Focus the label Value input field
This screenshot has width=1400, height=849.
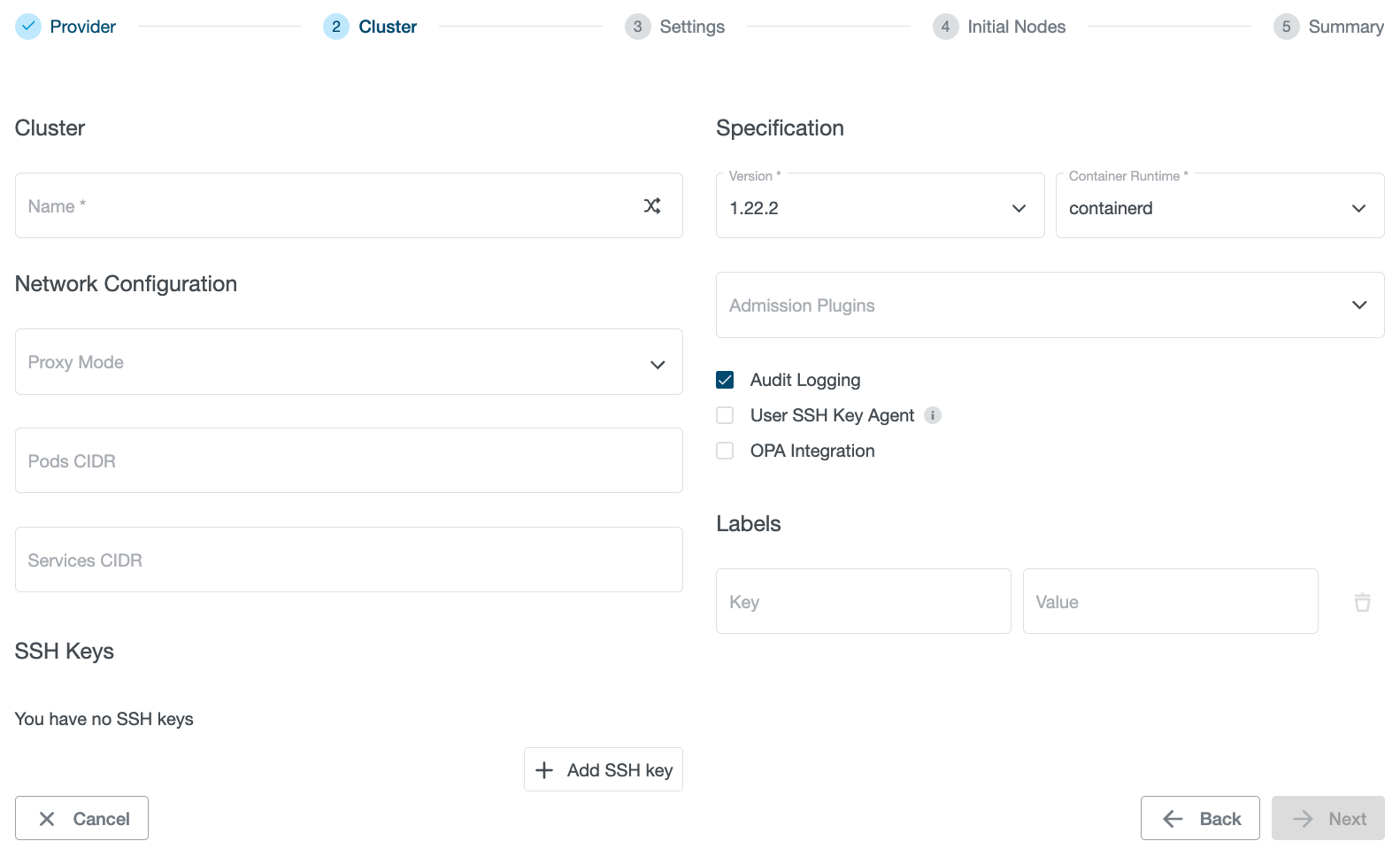(x=1170, y=601)
